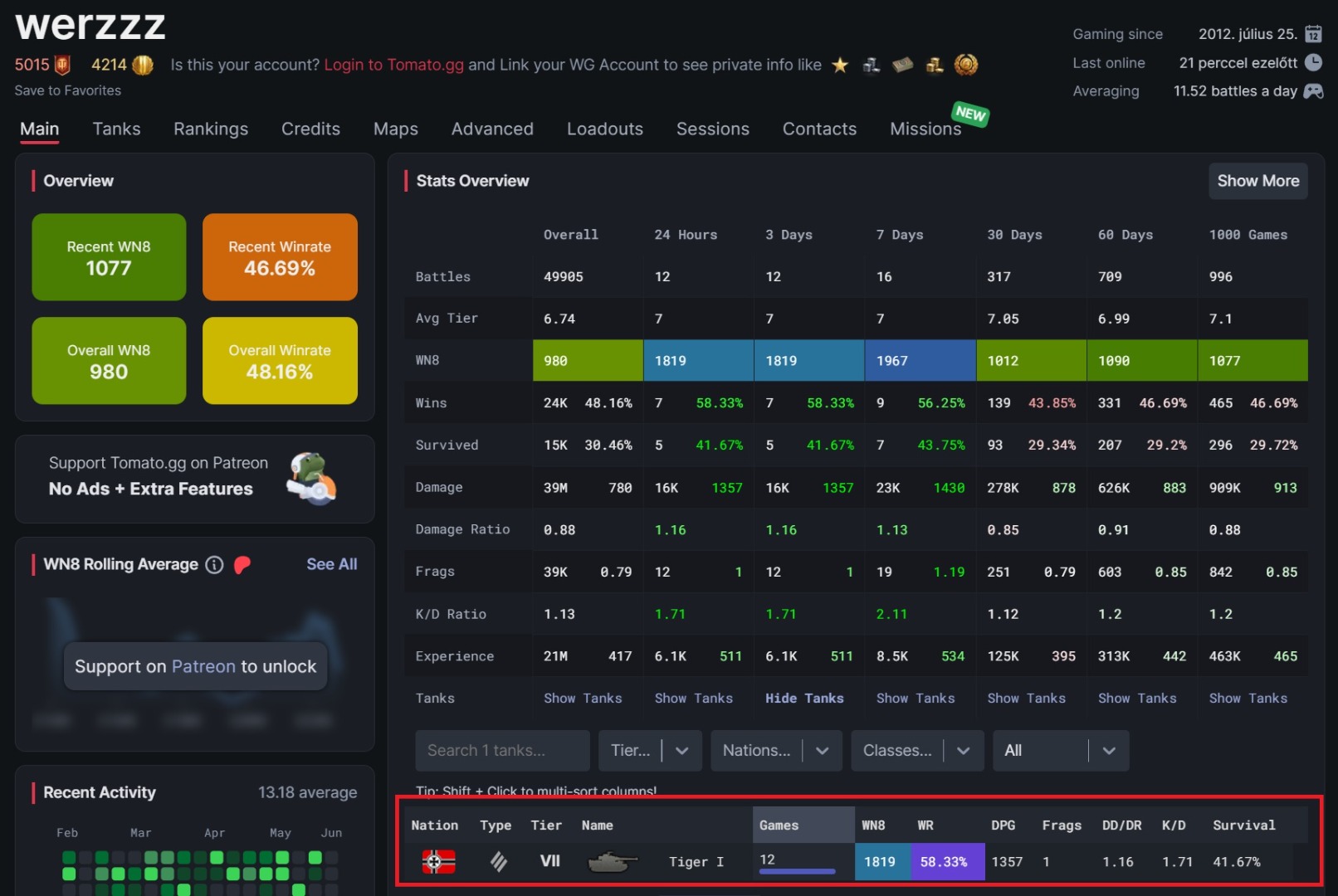The height and width of the screenshot is (896, 1338).
Task: Open the Tier filter dropdown
Action: (x=651, y=751)
